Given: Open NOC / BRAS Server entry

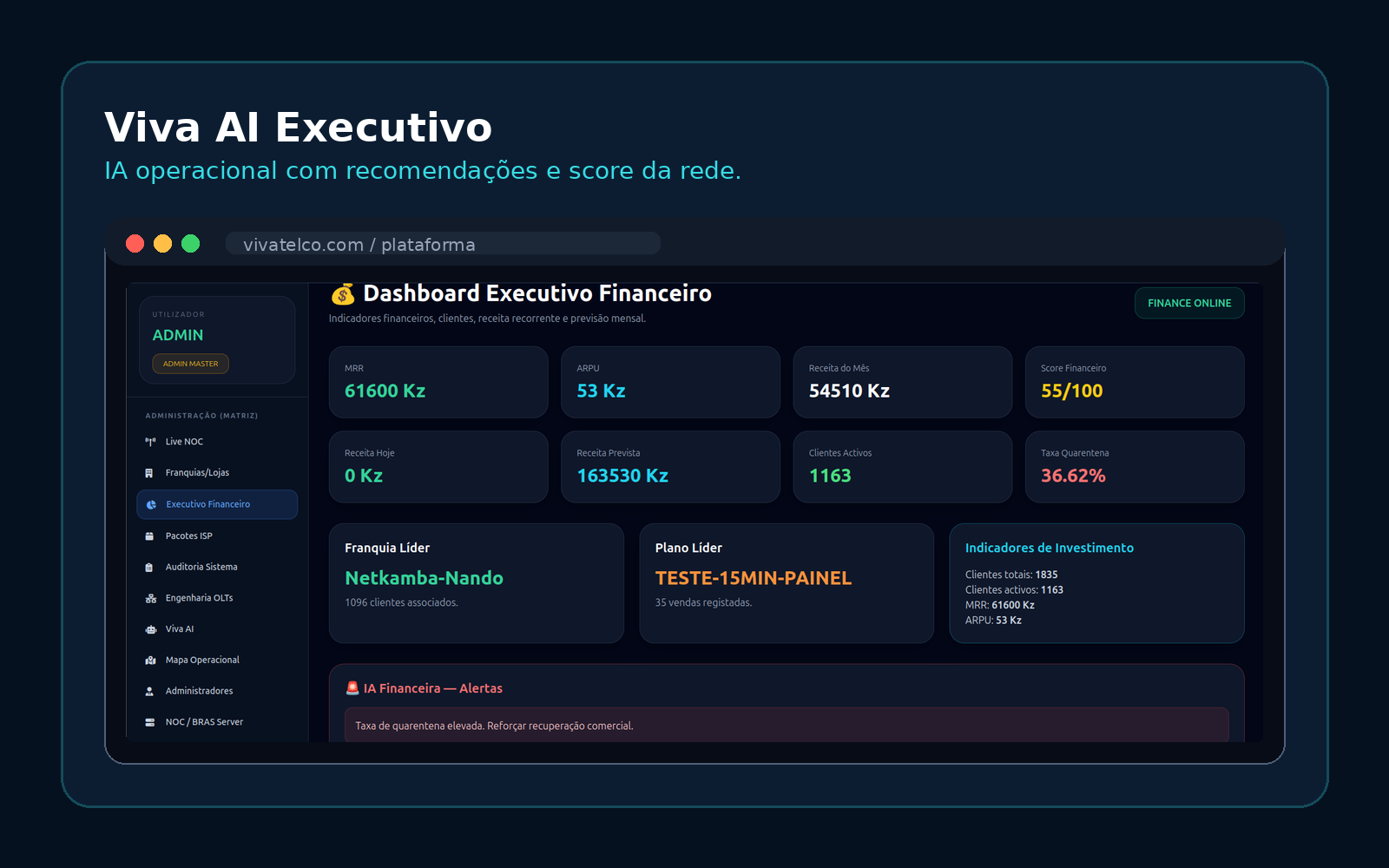Looking at the screenshot, I should point(217,722).
